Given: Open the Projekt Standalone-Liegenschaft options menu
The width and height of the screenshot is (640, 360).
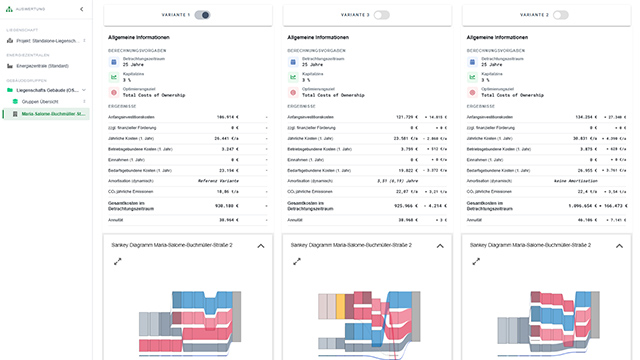Looking at the screenshot, I should (x=84, y=41).
